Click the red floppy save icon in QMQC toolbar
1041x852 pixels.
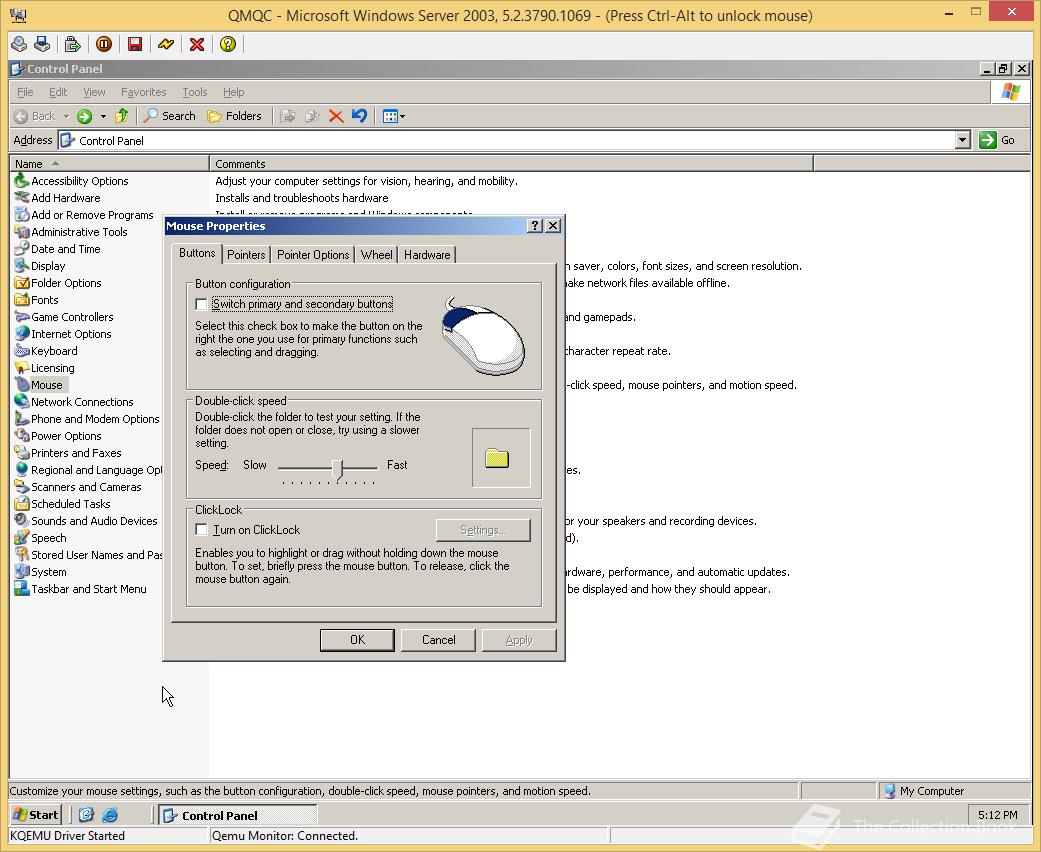135,44
